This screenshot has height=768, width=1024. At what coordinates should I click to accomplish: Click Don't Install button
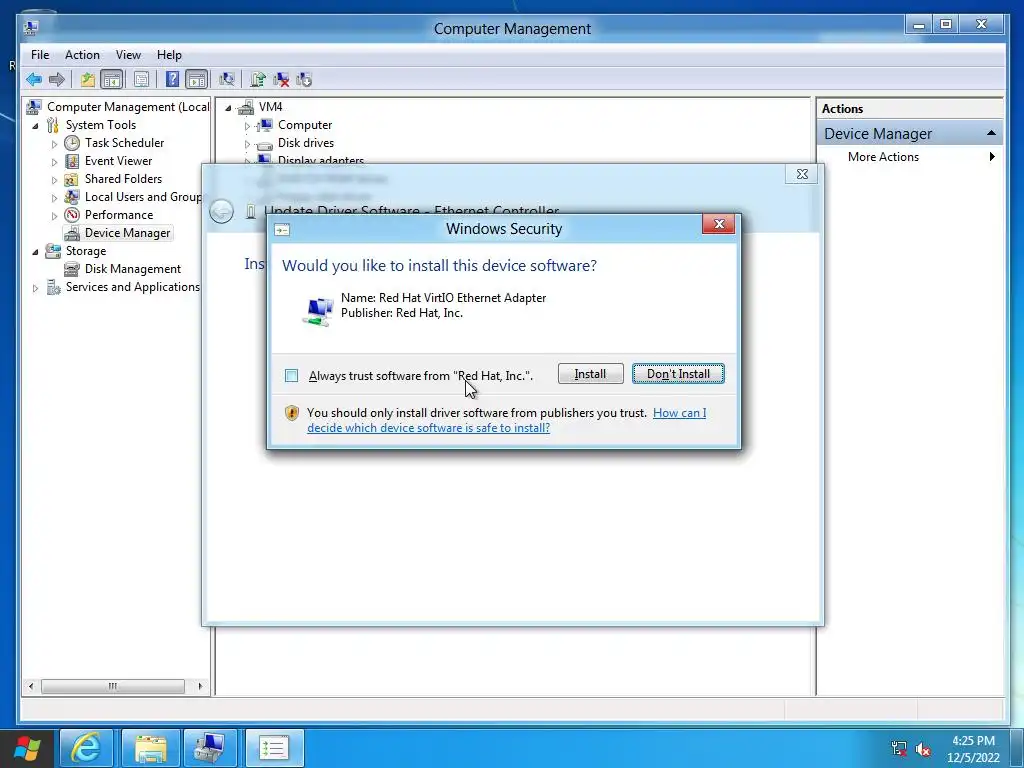coord(678,374)
